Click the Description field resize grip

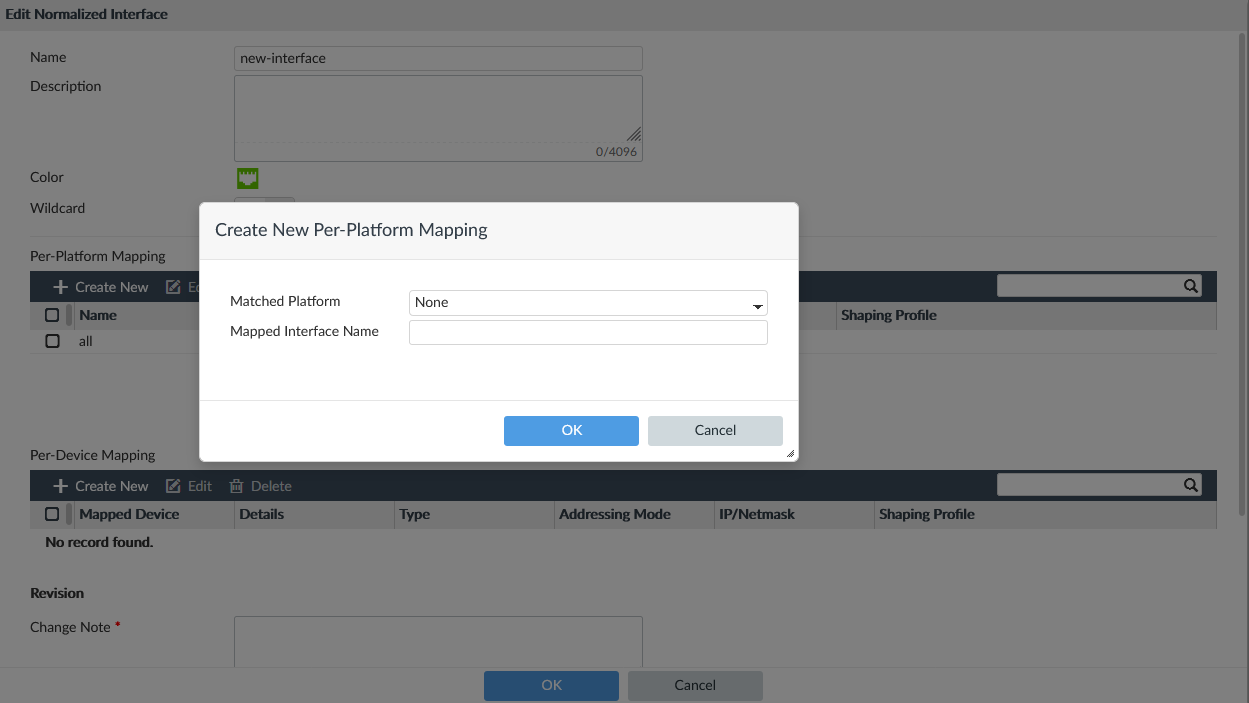click(x=634, y=134)
